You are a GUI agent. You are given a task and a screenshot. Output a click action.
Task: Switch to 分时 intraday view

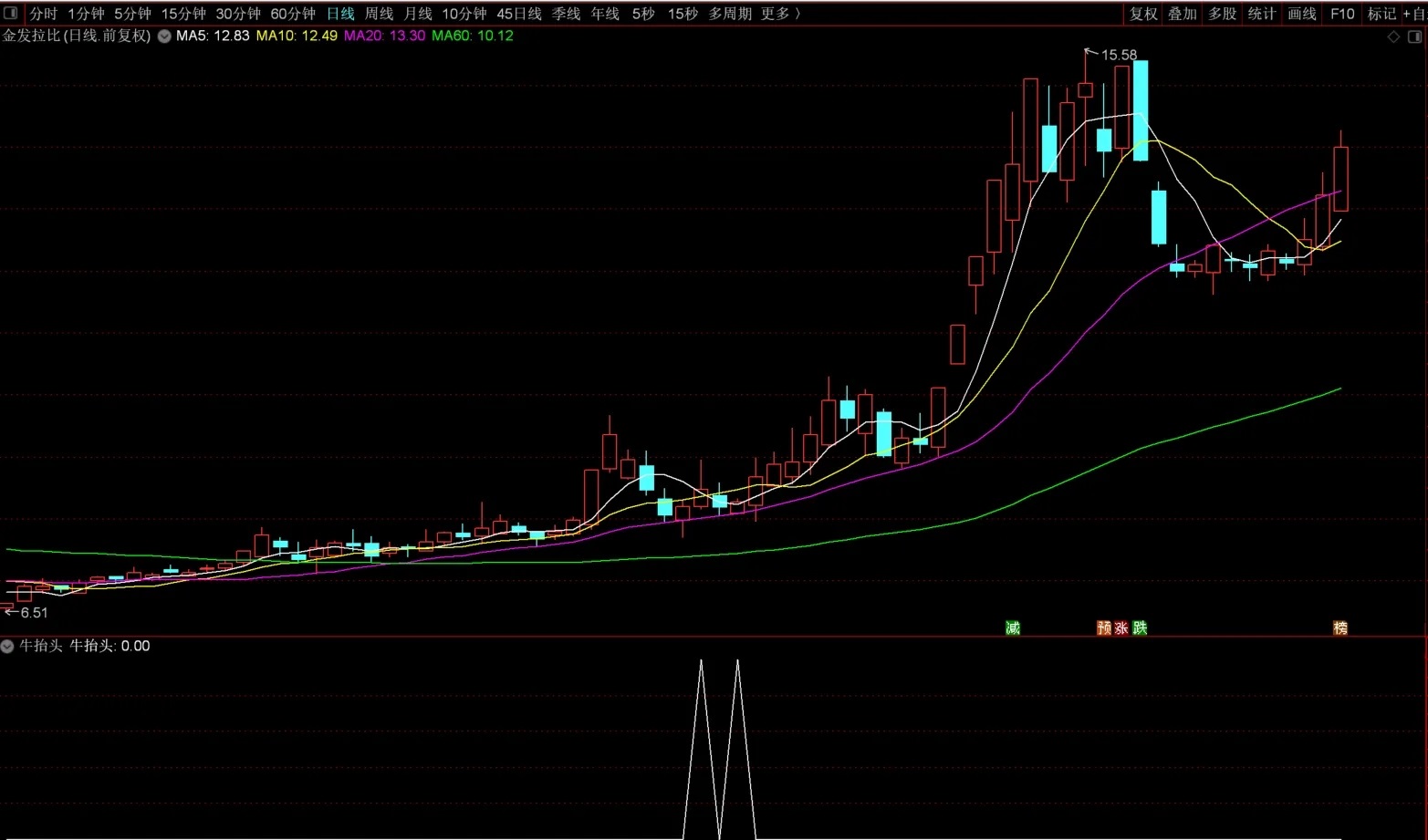43,14
